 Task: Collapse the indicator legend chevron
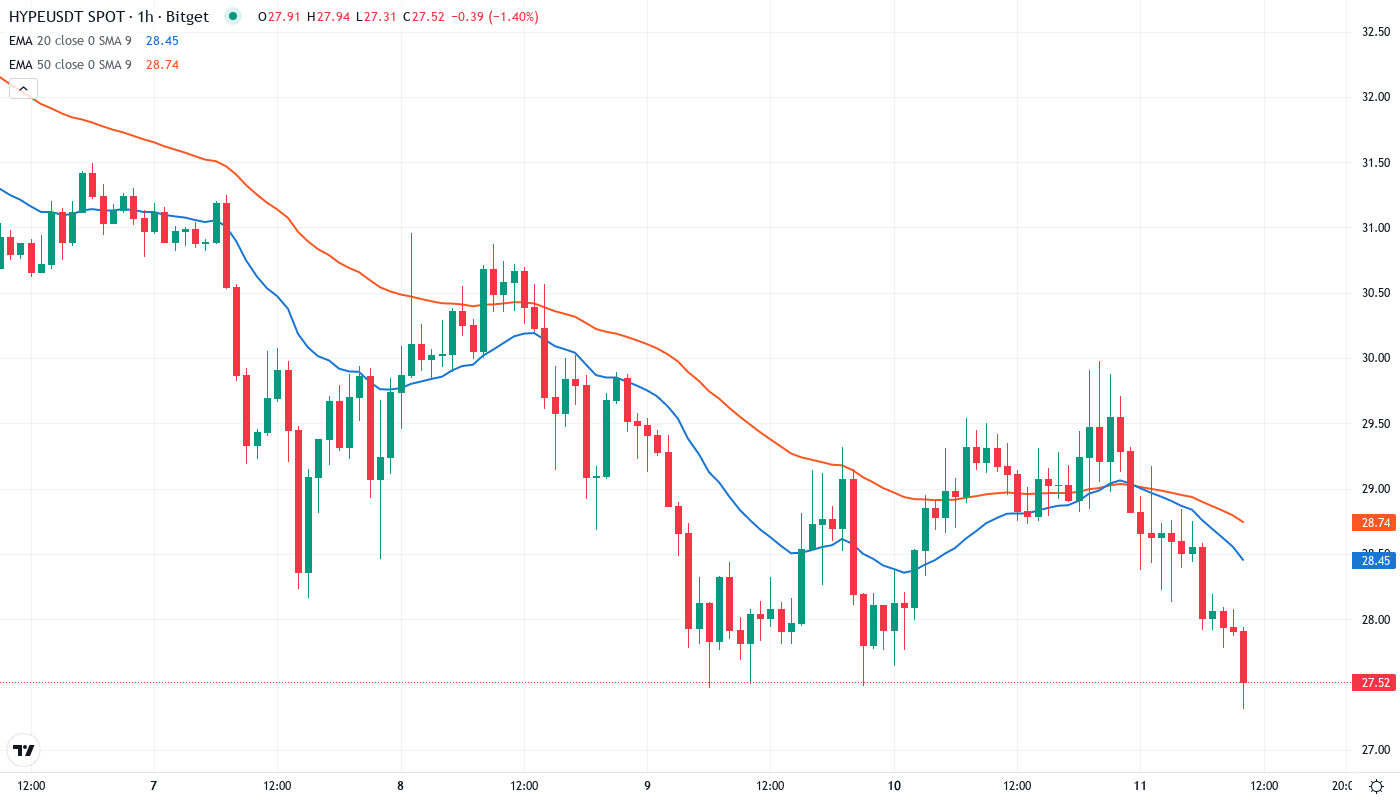pyautogui.click(x=23, y=89)
